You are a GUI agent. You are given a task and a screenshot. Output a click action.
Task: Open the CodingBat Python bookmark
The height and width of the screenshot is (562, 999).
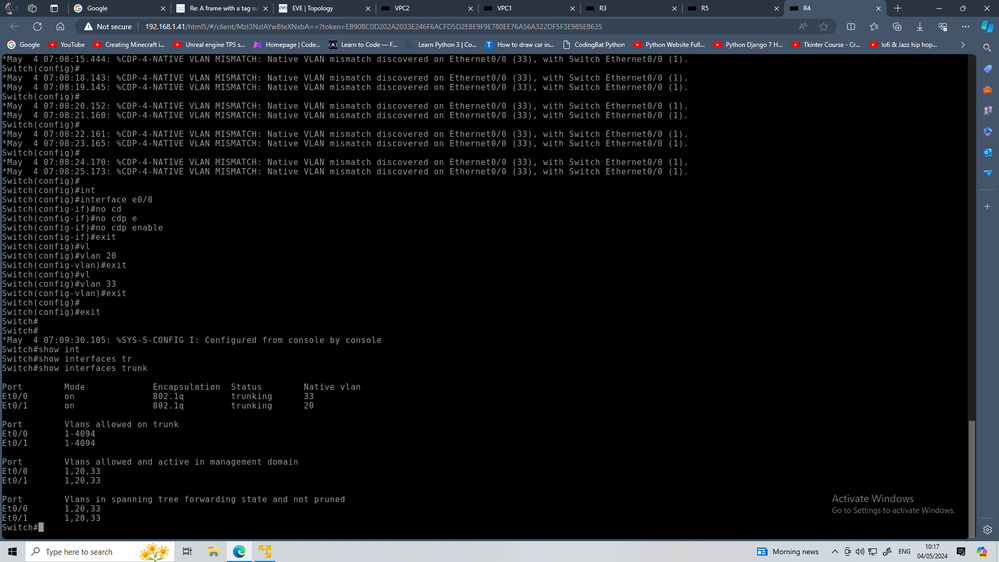point(594,45)
